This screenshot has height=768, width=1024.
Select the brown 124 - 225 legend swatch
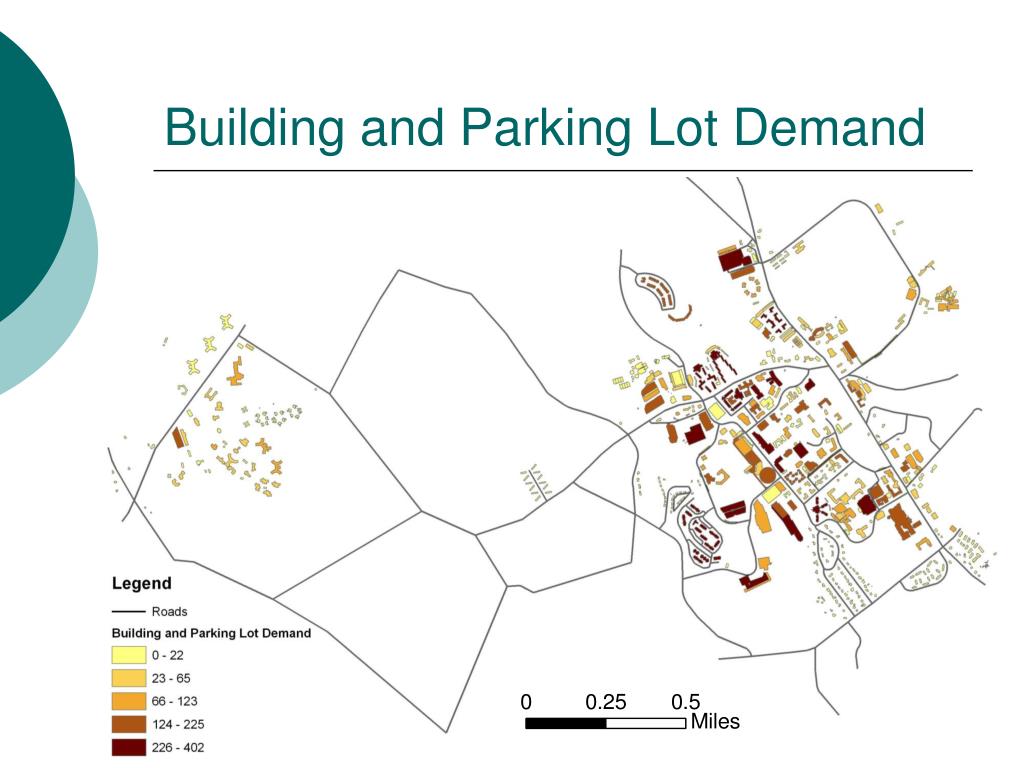(x=129, y=724)
